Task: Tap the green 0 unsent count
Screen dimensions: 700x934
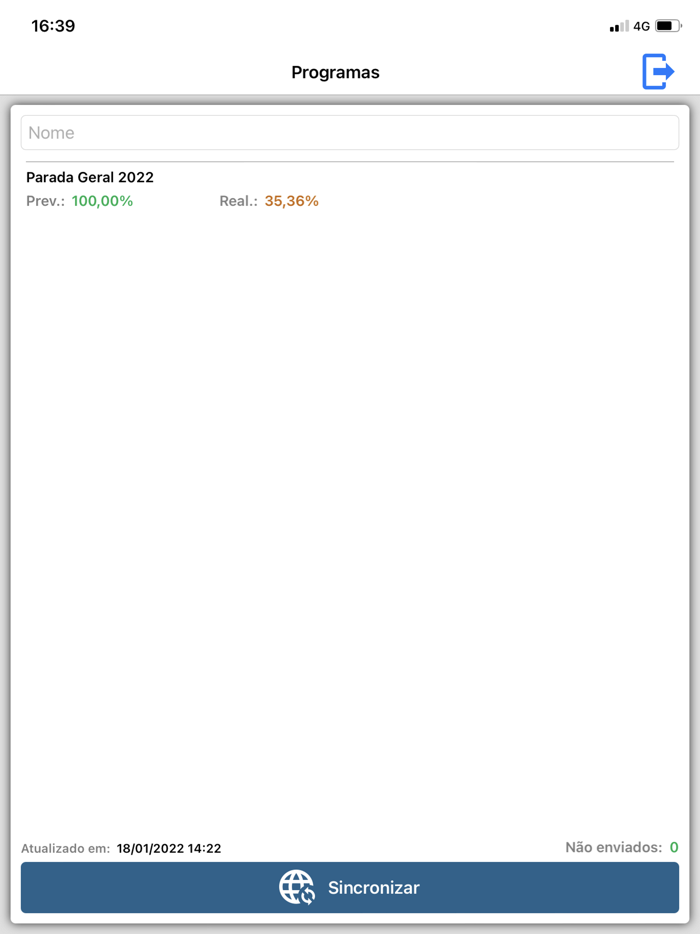Action: coord(674,847)
